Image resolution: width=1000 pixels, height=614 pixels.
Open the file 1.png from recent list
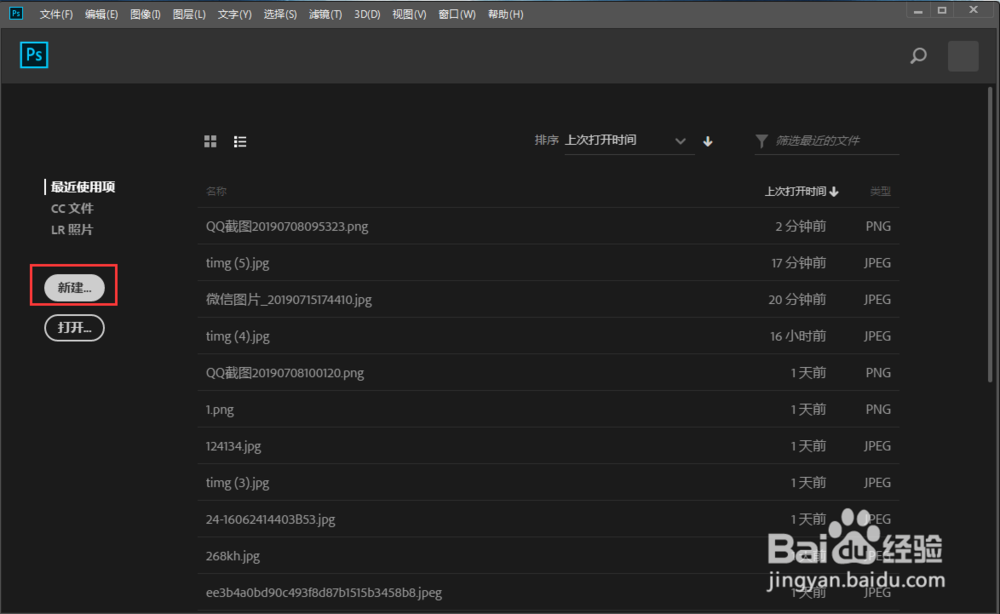point(219,409)
